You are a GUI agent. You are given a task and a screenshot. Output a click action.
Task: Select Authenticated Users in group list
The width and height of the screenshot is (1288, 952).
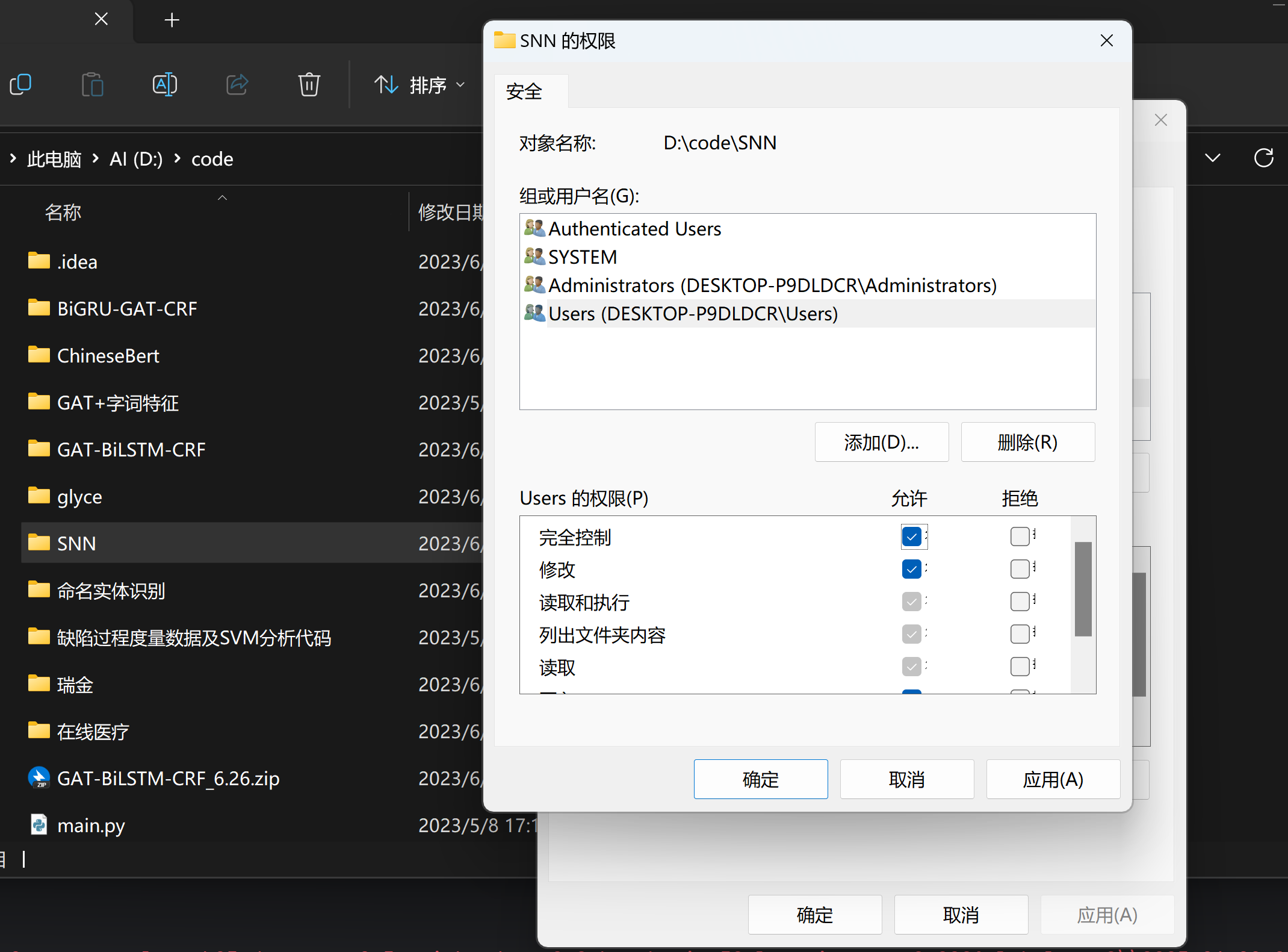[634, 229]
